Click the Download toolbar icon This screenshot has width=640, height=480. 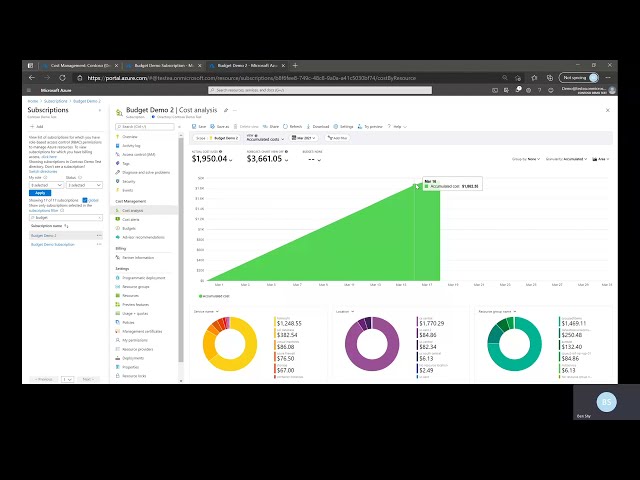pos(308,127)
